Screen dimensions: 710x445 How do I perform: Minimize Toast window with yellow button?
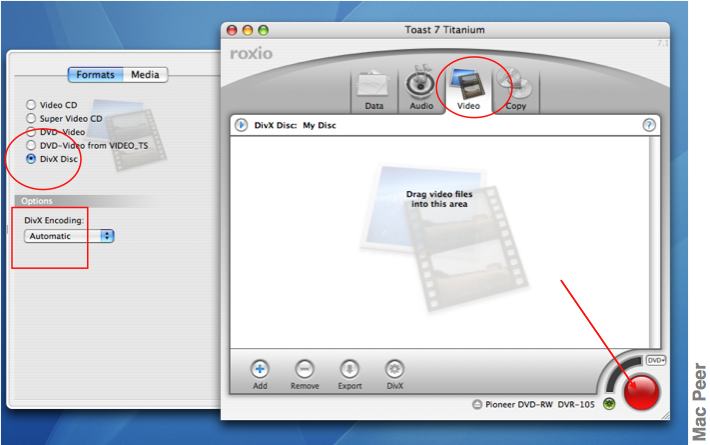(x=248, y=30)
